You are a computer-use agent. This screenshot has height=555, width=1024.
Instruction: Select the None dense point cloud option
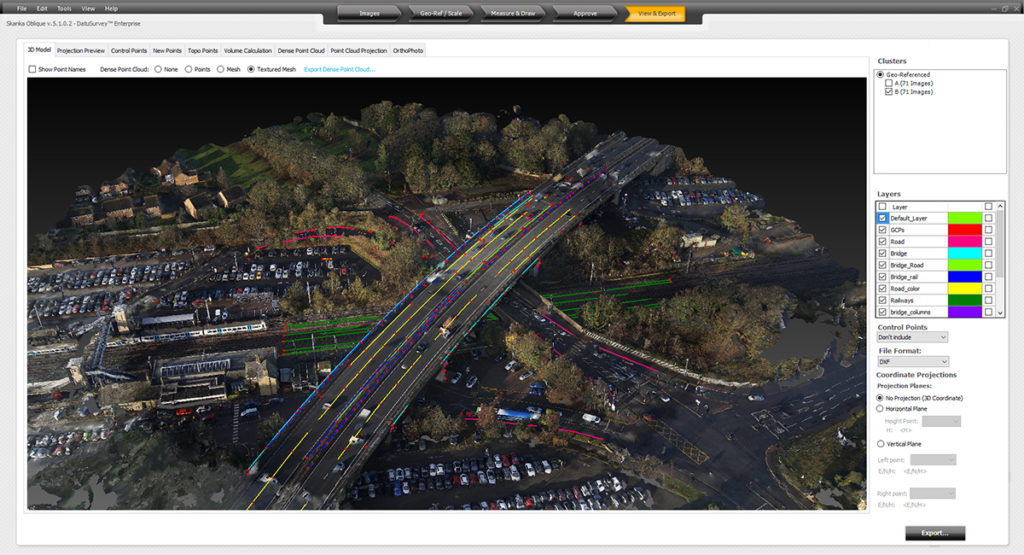coord(158,69)
